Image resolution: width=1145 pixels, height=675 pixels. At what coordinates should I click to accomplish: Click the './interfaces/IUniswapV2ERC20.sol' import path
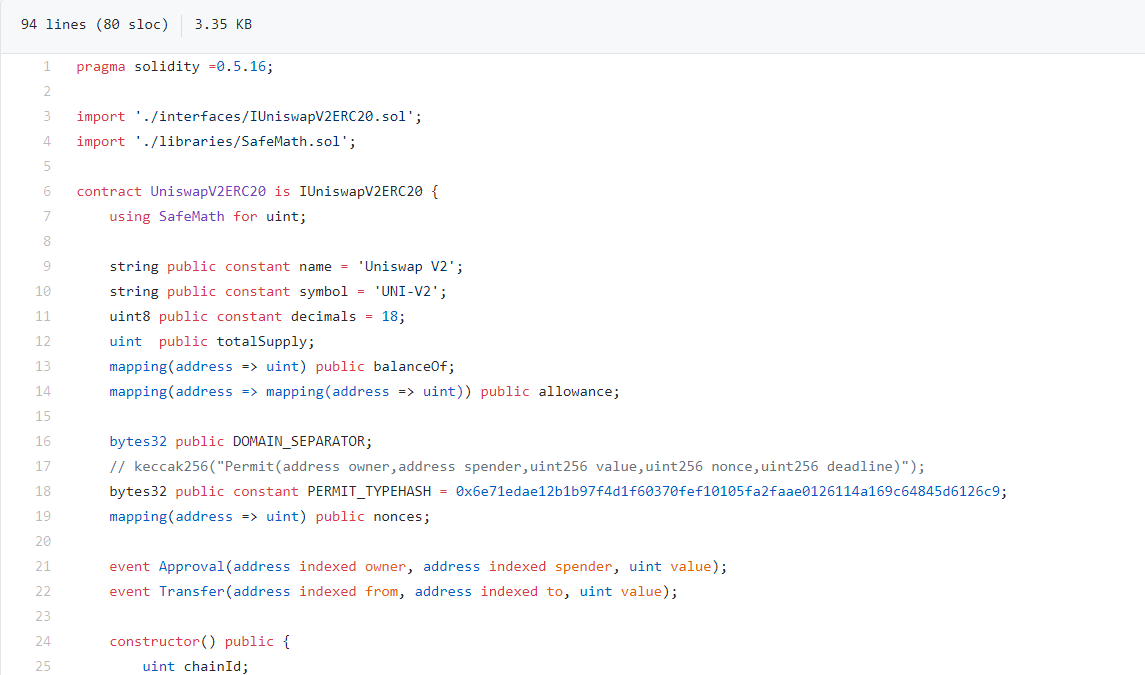(275, 116)
